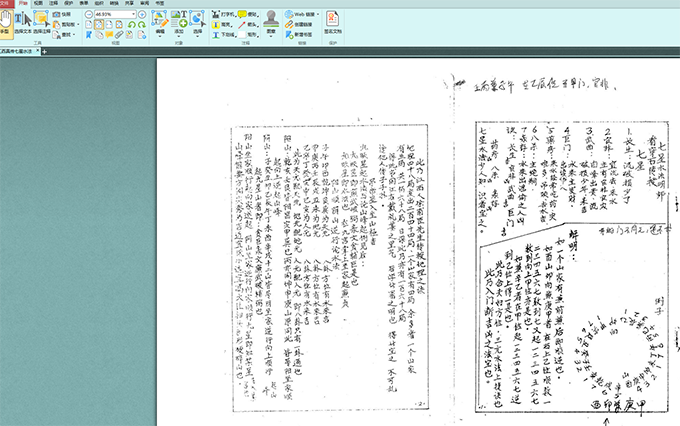Zoom out with the minus button

click(x=88, y=14)
